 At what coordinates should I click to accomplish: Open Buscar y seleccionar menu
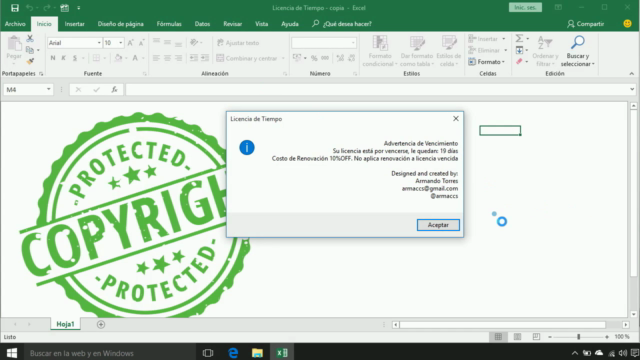pyautogui.click(x=578, y=51)
